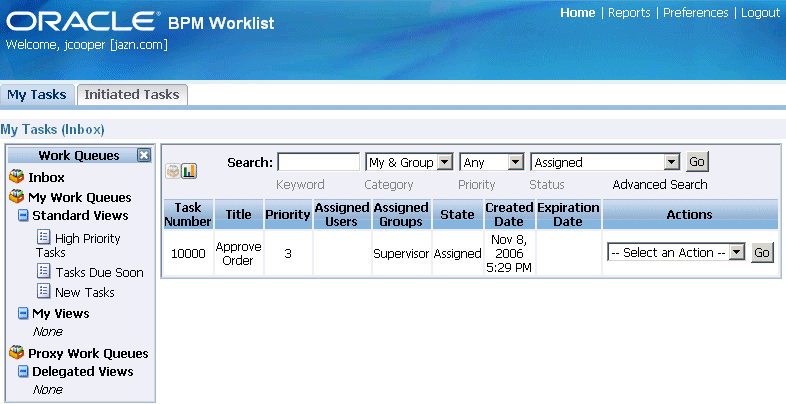Open the Approve Order task title

238,254
